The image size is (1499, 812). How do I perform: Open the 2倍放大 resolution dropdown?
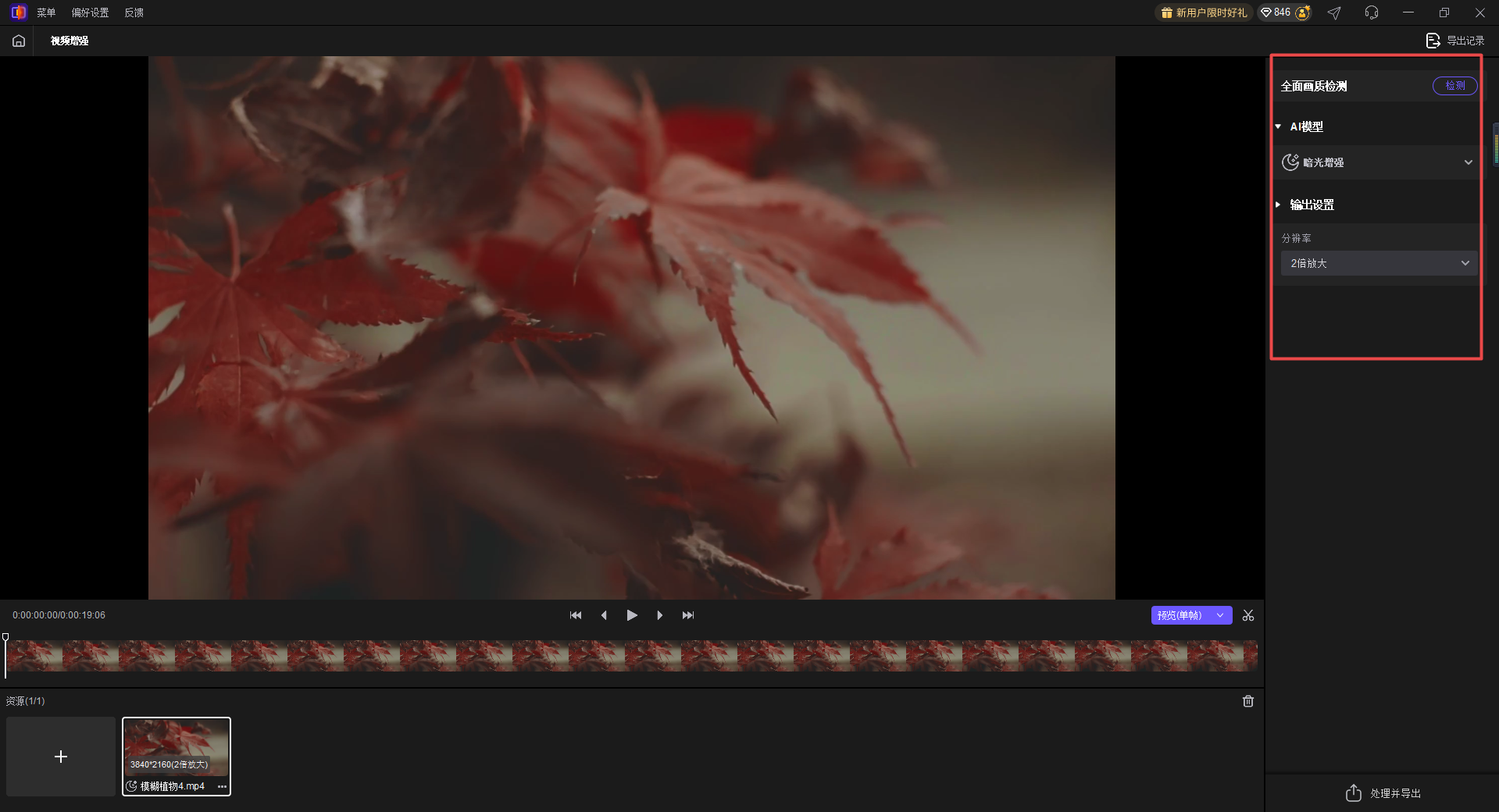click(x=1379, y=263)
